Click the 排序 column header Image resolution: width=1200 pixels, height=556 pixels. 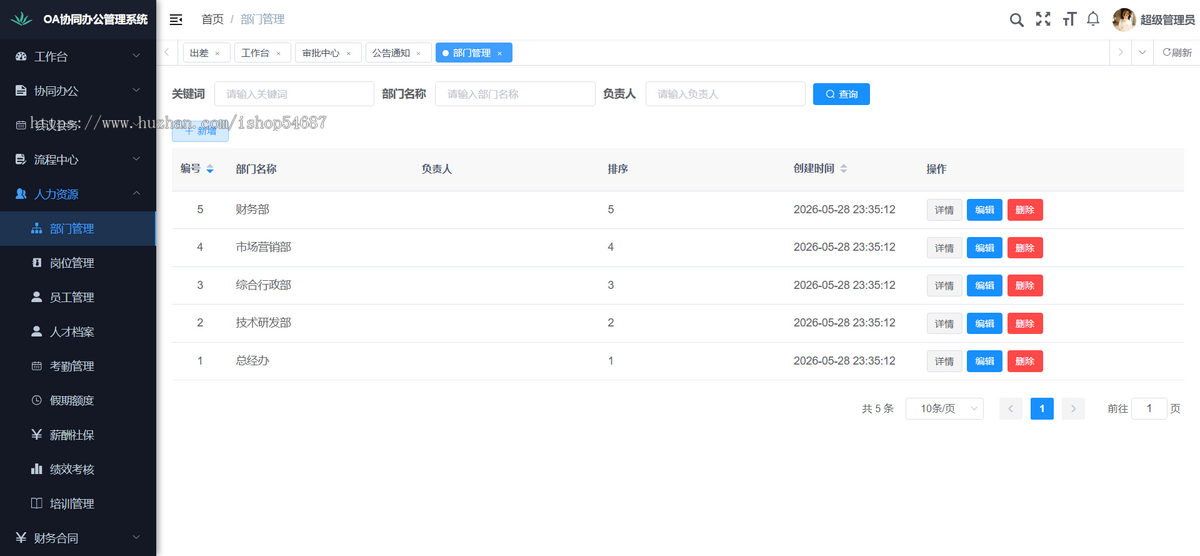click(618, 169)
